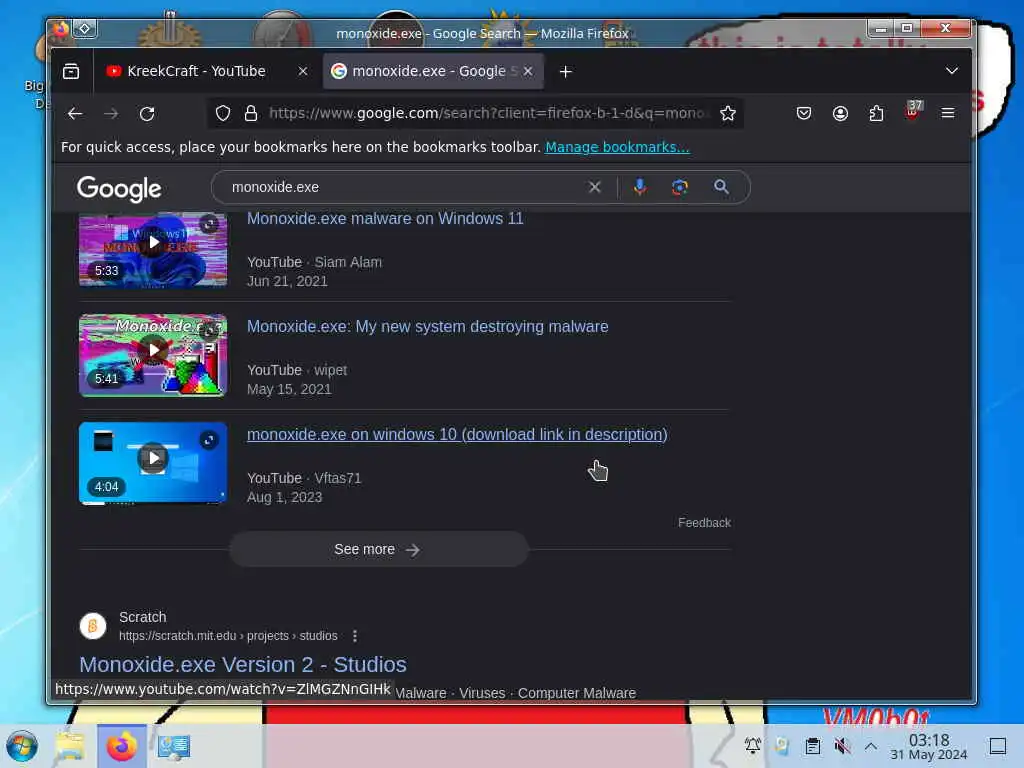Open the Save to Pocket icon
The image size is (1024, 768).
pyautogui.click(x=803, y=114)
